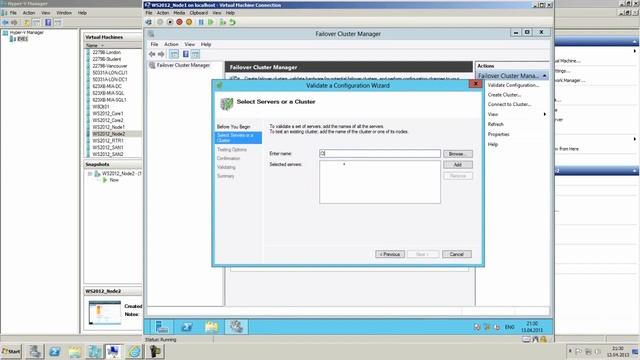Open File Explorer from the guest VM taskbar
640x360 pixels.
click(x=211, y=327)
